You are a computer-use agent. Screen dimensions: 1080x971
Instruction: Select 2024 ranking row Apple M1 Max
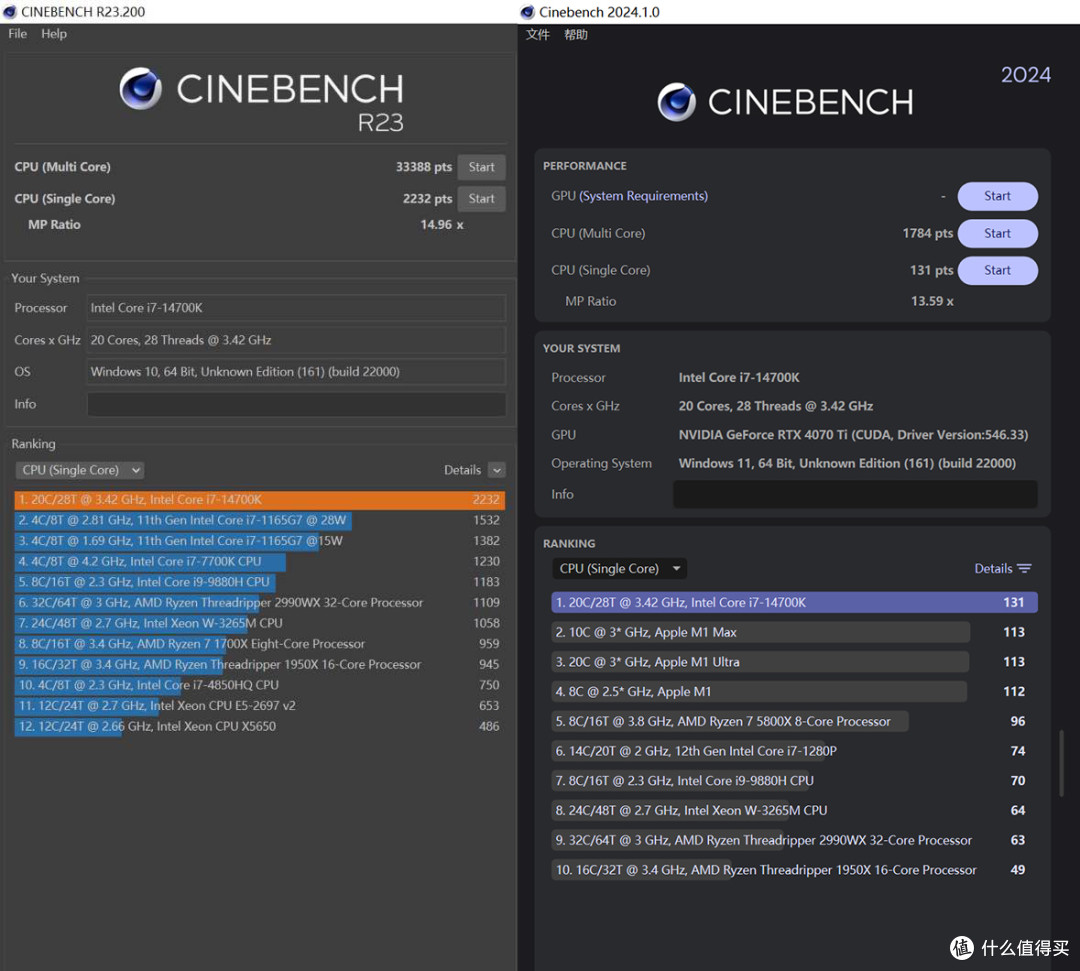pyautogui.click(x=794, y=632)
